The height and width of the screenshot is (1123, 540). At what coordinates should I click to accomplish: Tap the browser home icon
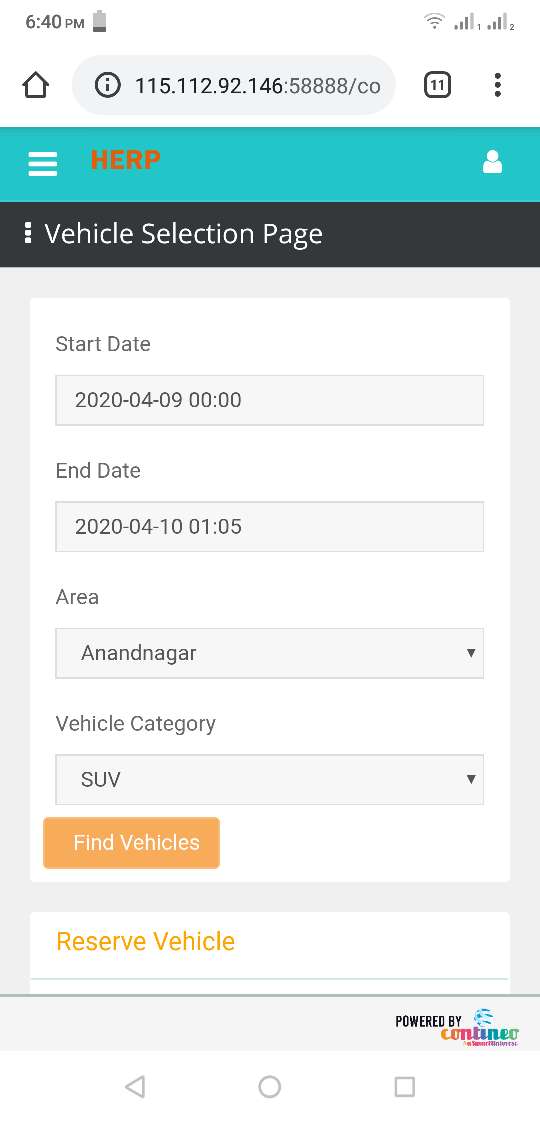pos(35,86)
